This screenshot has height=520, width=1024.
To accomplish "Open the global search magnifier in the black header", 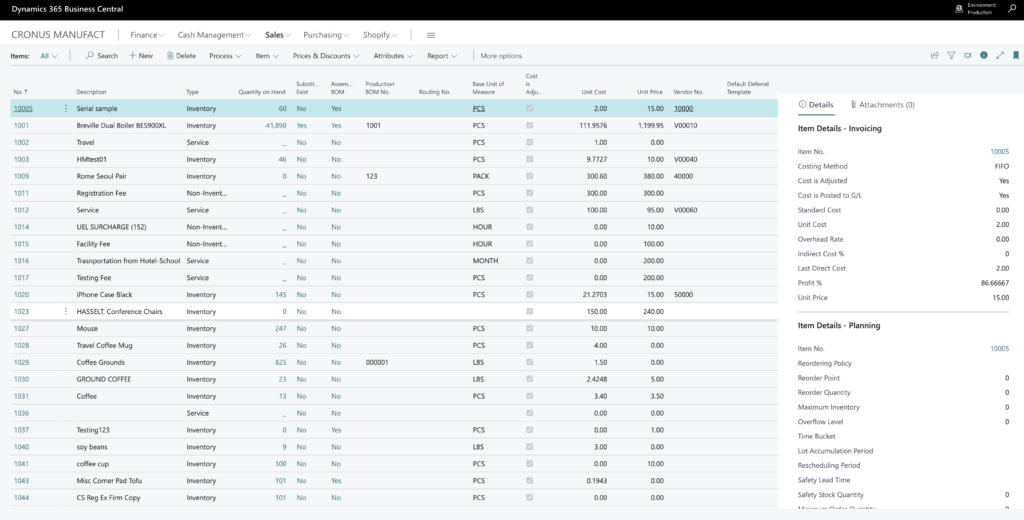I will (x=1012, y=9).
